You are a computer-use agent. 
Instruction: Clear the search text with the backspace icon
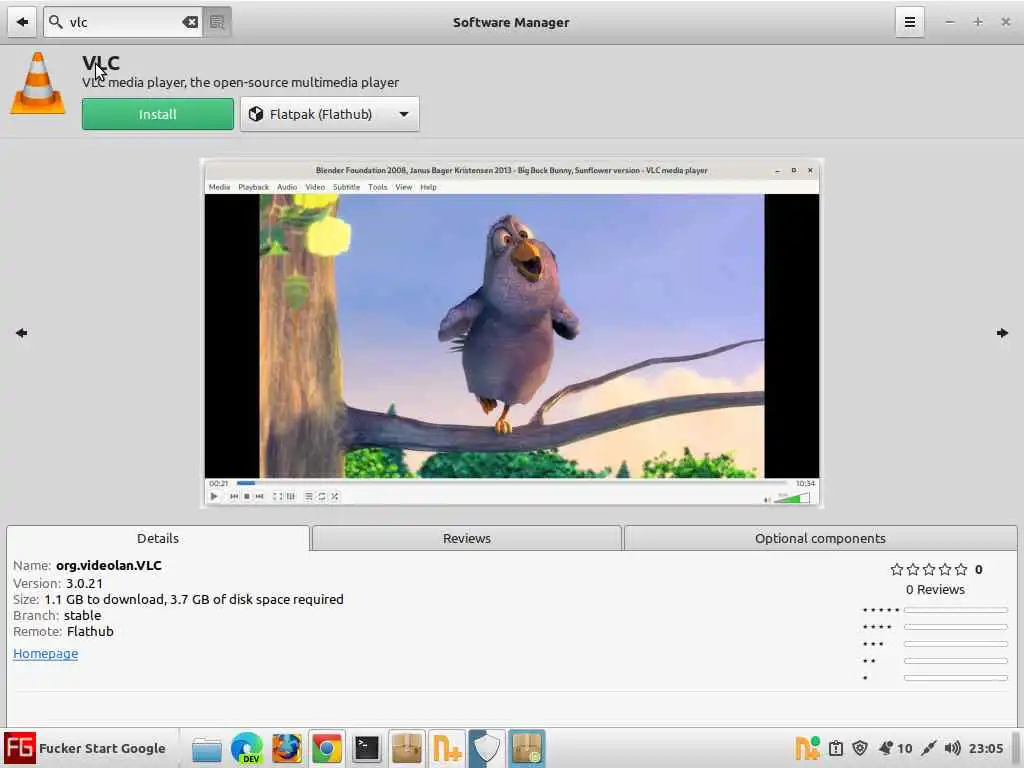click(x=190, y=22)
